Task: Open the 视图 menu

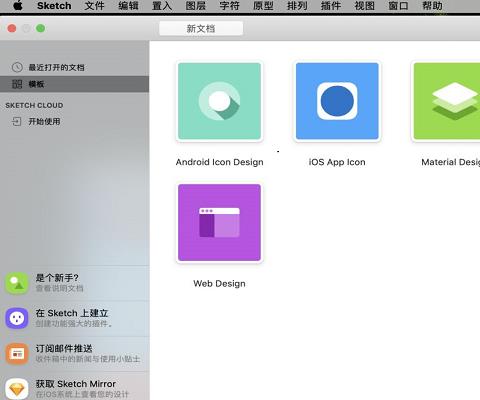Action: coord(364,6)
